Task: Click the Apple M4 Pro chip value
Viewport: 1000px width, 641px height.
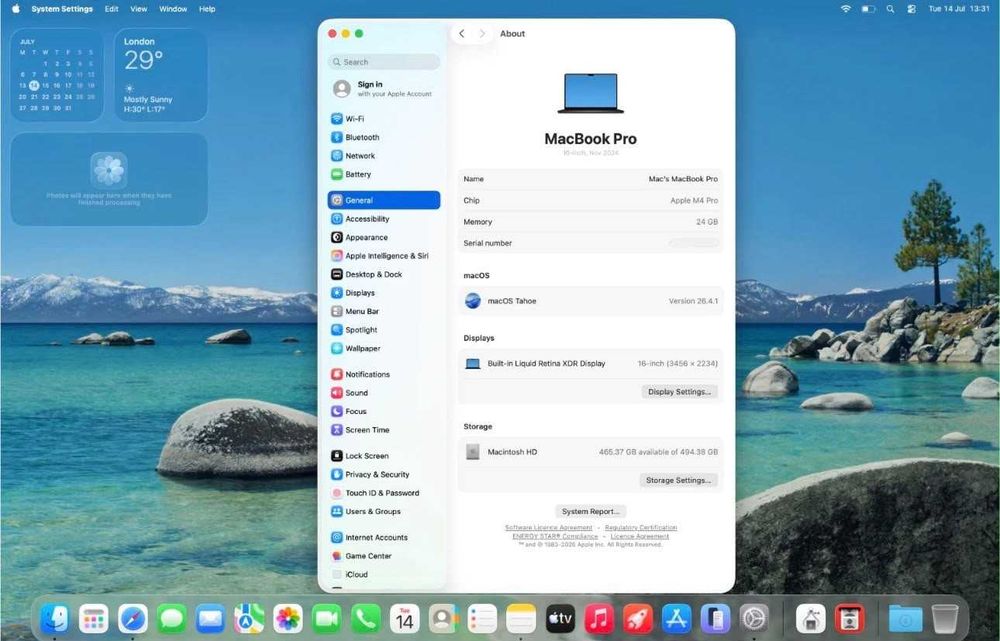Action: (x=694, y=200)
